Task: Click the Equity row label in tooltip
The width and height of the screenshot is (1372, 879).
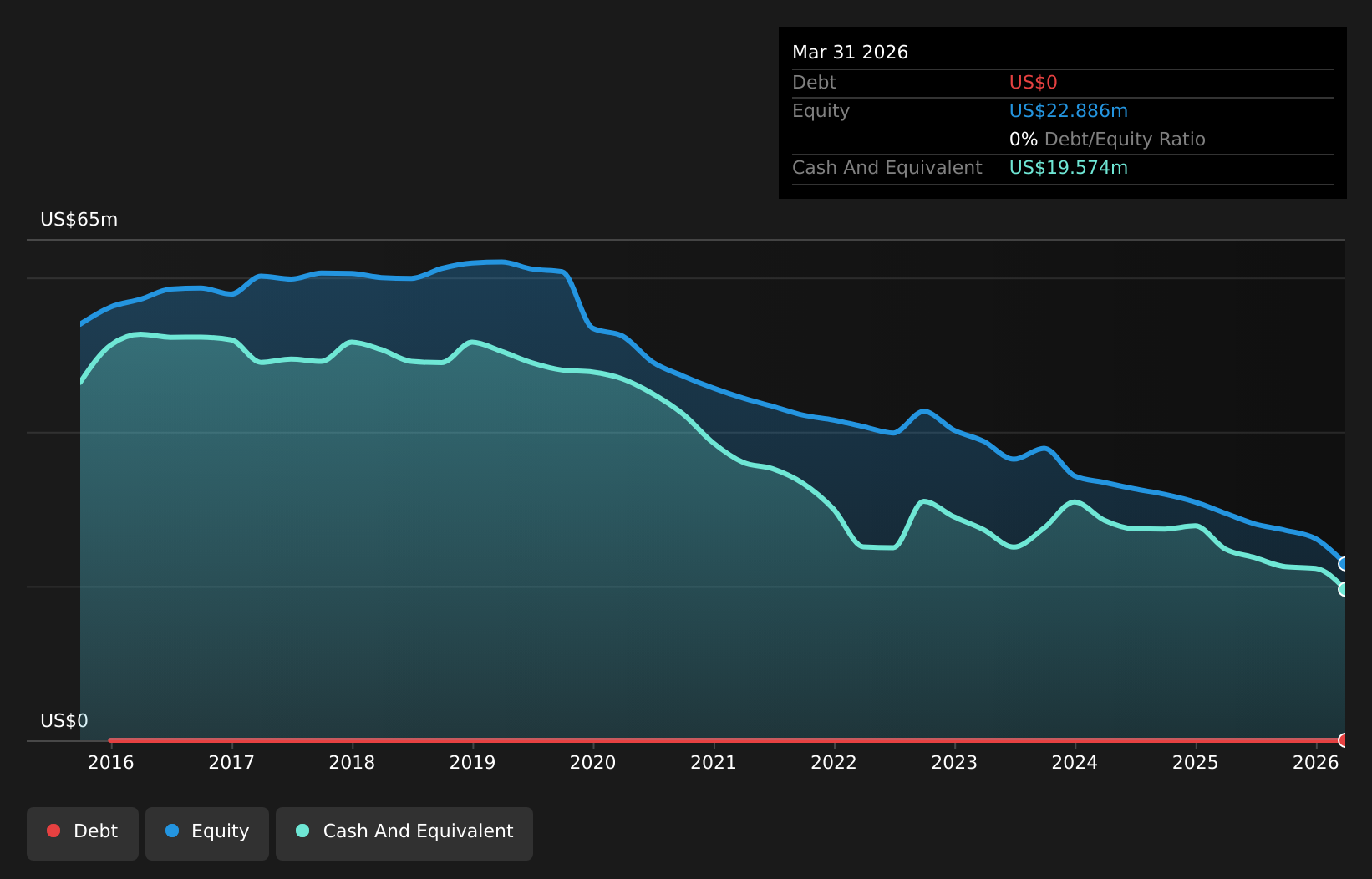Action: click(x=821, y=111)
